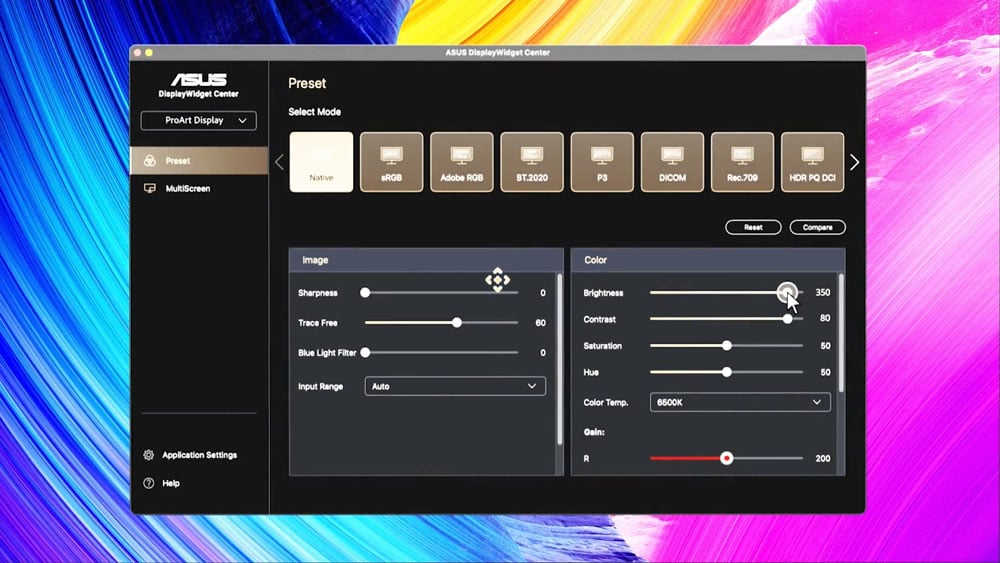Switch to BT.2020 preset mode
The width and height of the screenshot is (1000, 563).
(x=532, y=162)
